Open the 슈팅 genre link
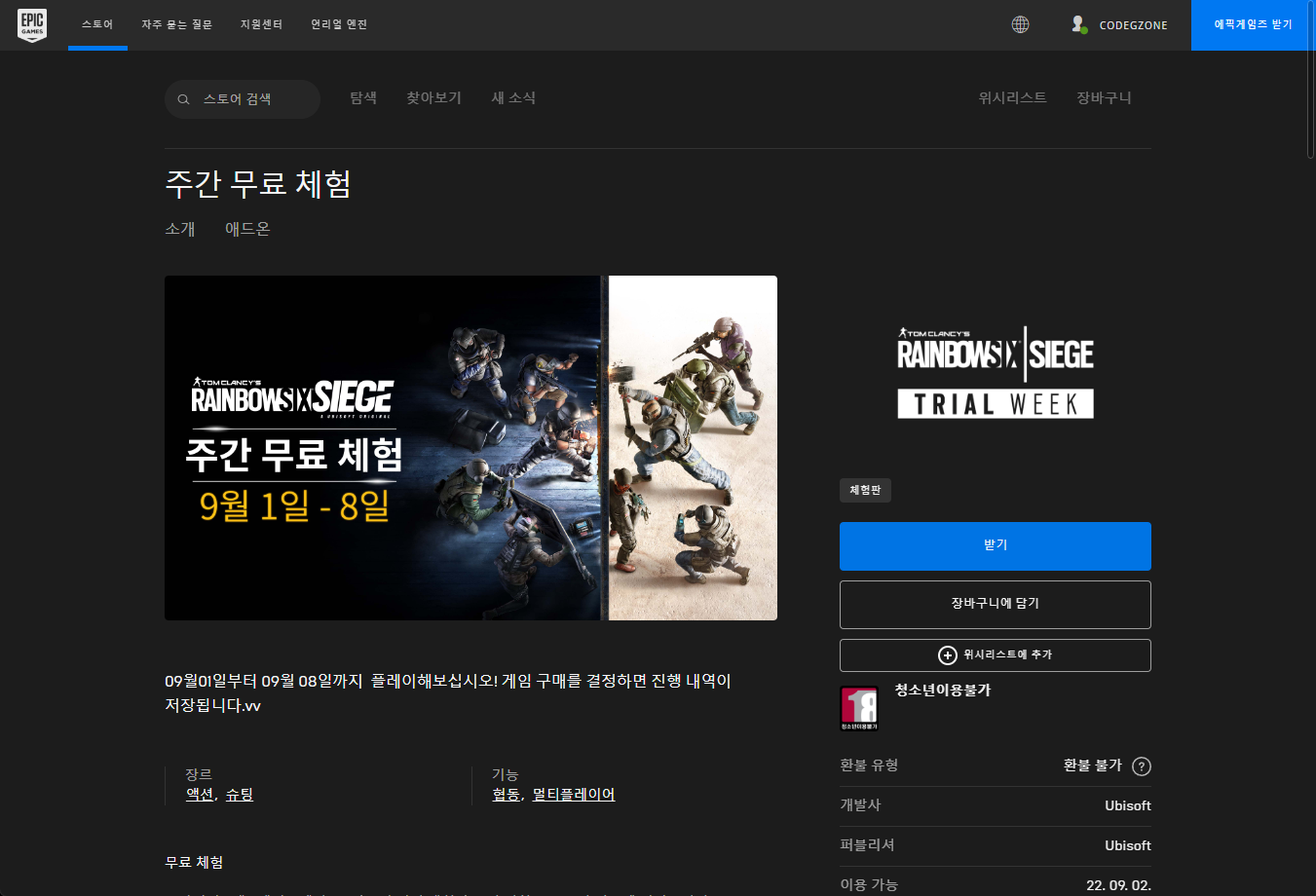This screenshot has width=1316, height=896. [240, 795]
